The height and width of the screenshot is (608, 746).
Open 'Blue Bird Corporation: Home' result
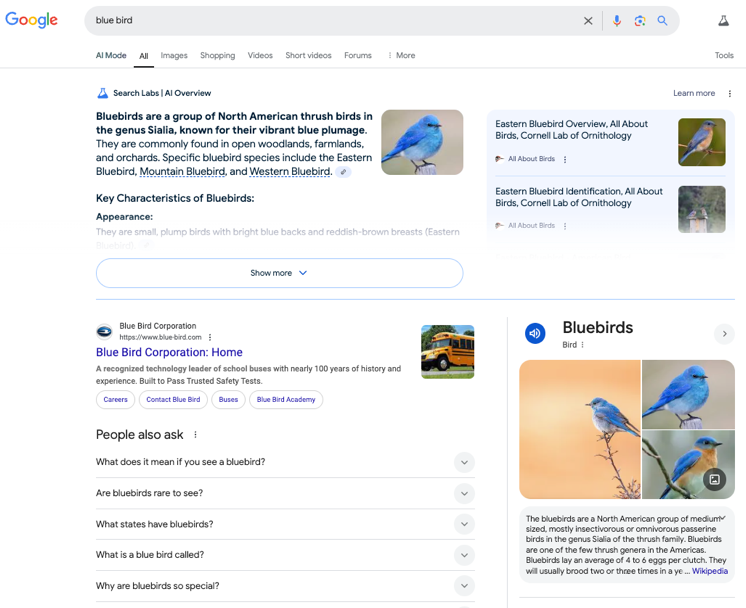169,353
